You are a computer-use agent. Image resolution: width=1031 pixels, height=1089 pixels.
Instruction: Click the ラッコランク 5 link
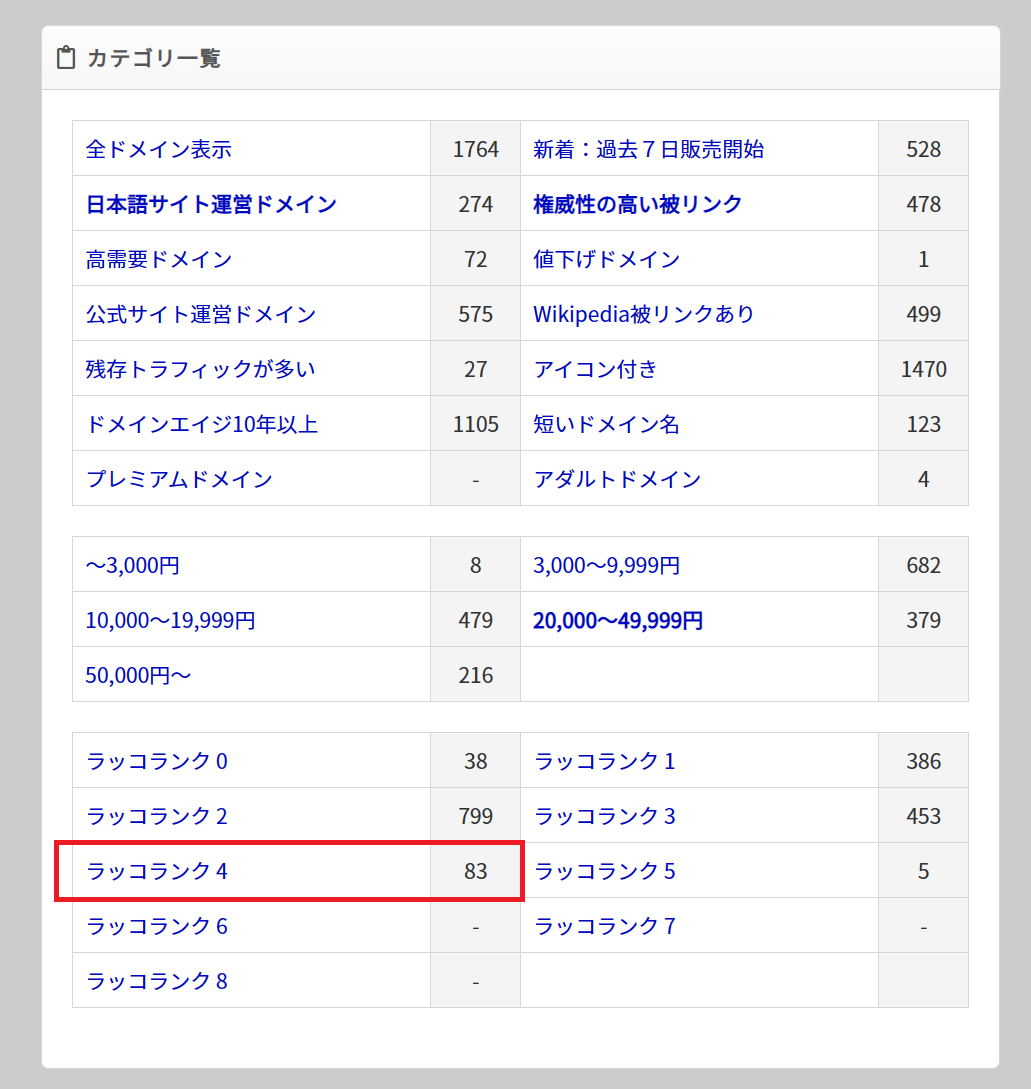(x=605, y=871)
